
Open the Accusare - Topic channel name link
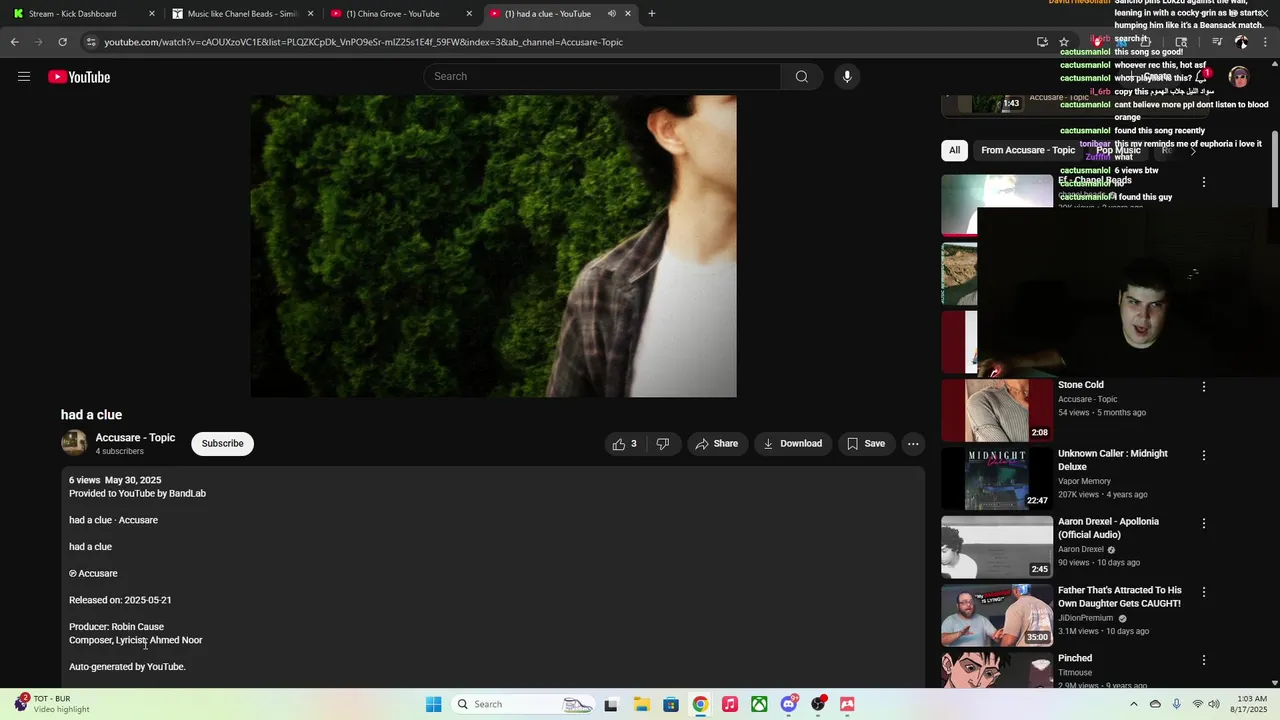[x=135, y=438]
